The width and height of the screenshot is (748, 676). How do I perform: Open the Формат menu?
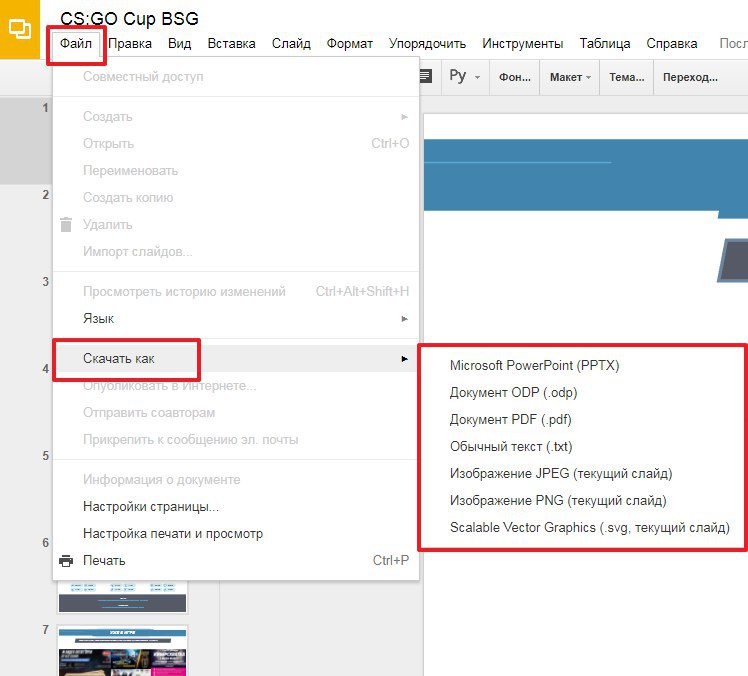coord(350,43)
